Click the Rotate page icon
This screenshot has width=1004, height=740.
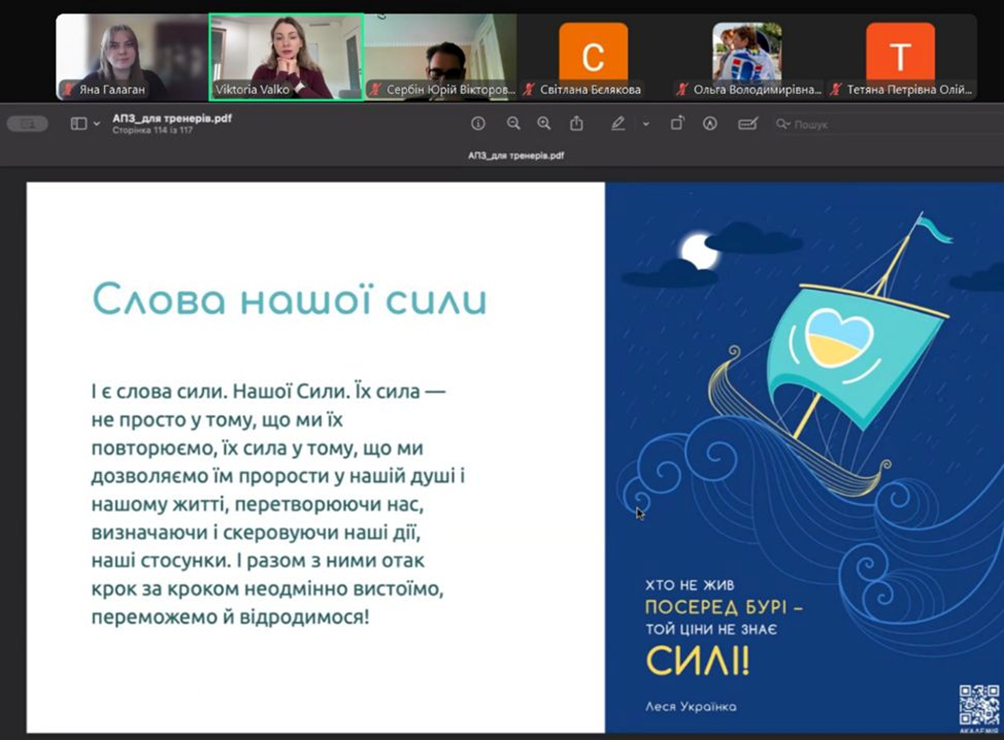pos(677,124)
